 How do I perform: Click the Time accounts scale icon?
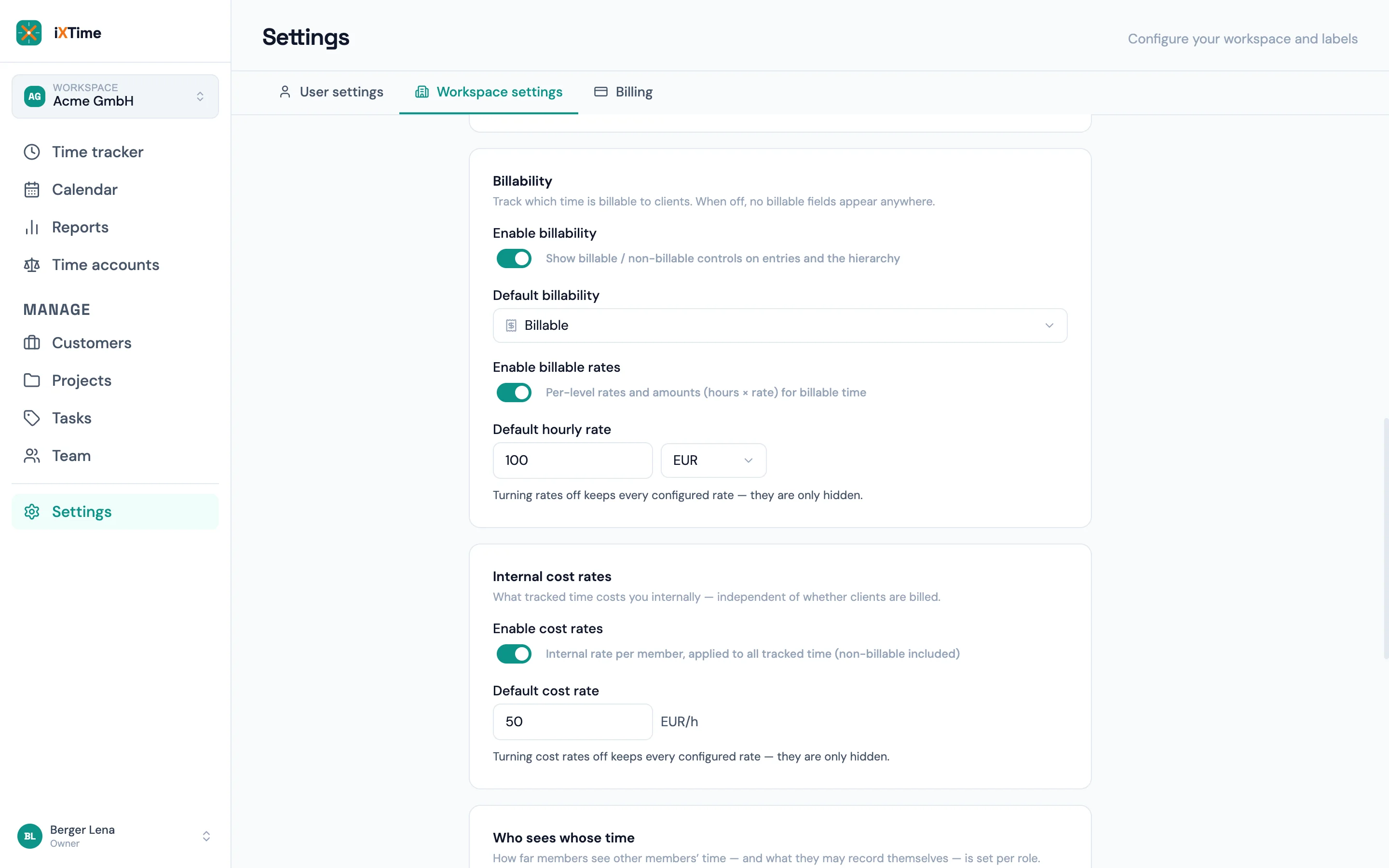click(31, 265)
